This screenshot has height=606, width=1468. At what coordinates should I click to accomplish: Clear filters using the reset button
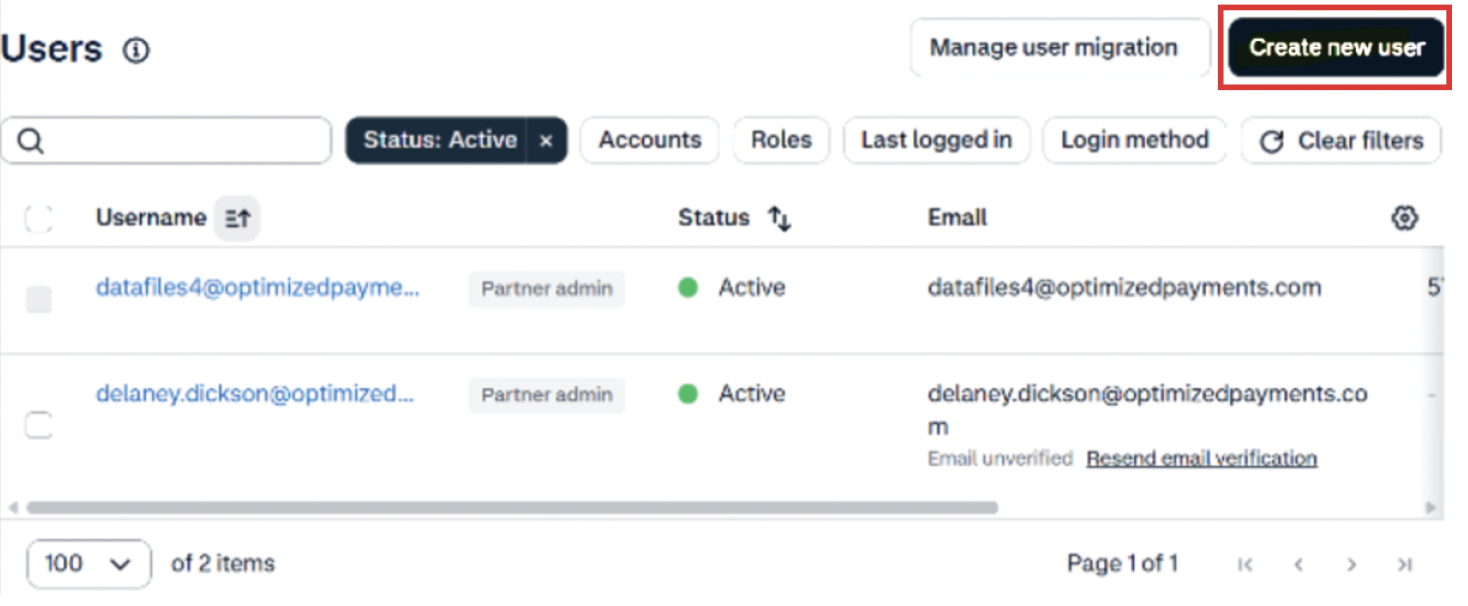1341,141
